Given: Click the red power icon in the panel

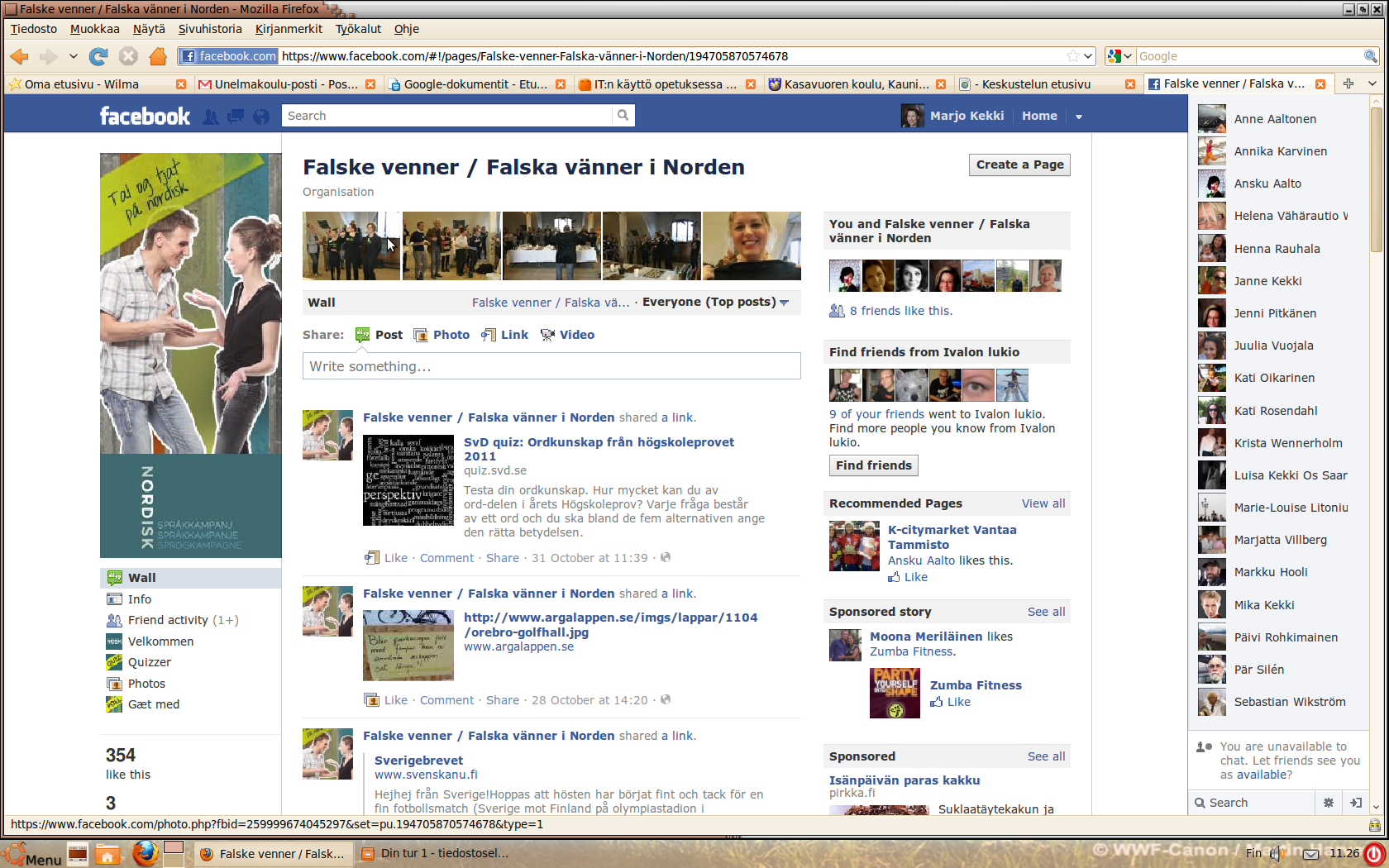Looking at the screenshot, I should [1375, 853].
